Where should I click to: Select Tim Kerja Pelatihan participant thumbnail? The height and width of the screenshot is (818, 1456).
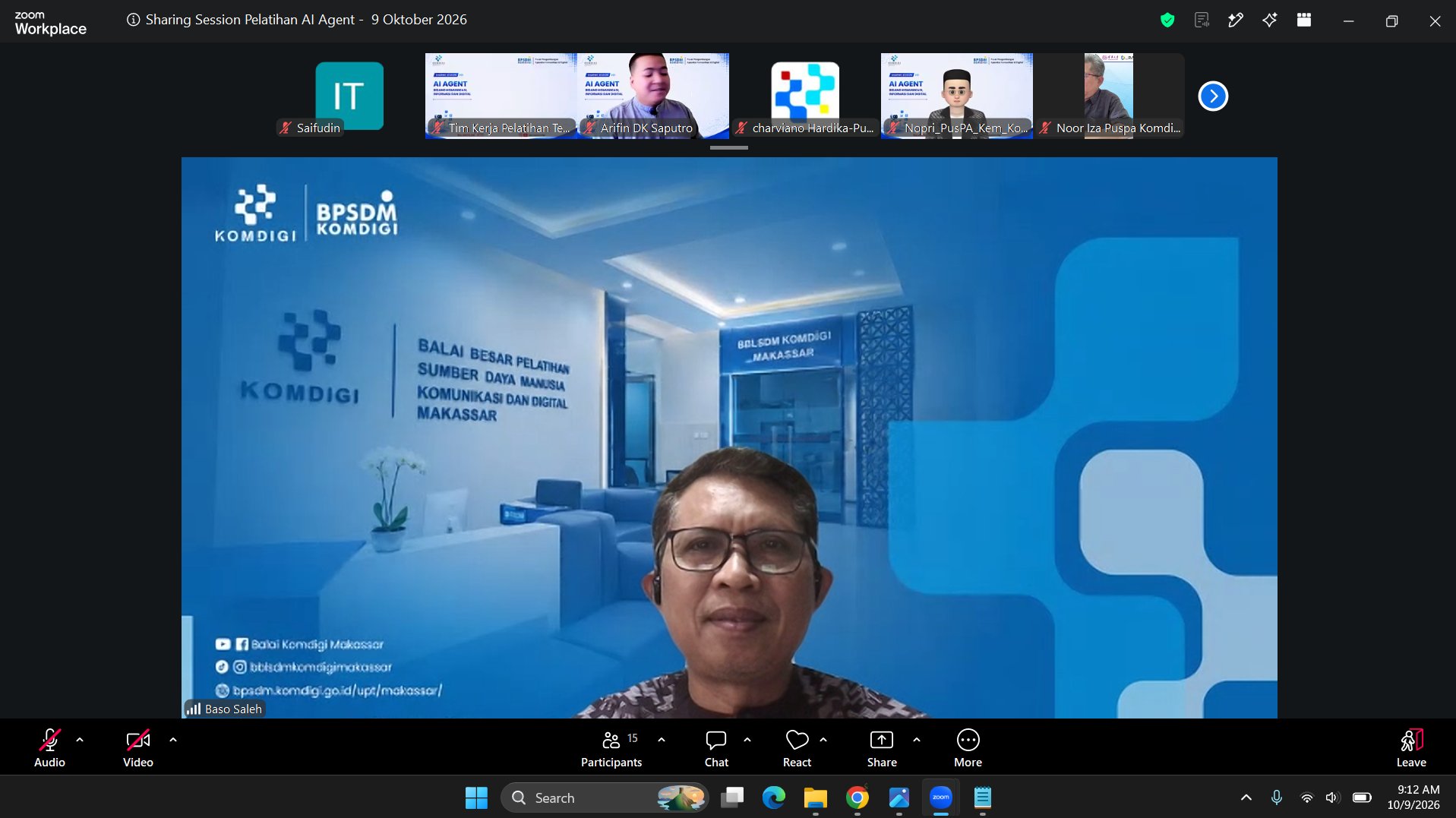coord(501,96)
